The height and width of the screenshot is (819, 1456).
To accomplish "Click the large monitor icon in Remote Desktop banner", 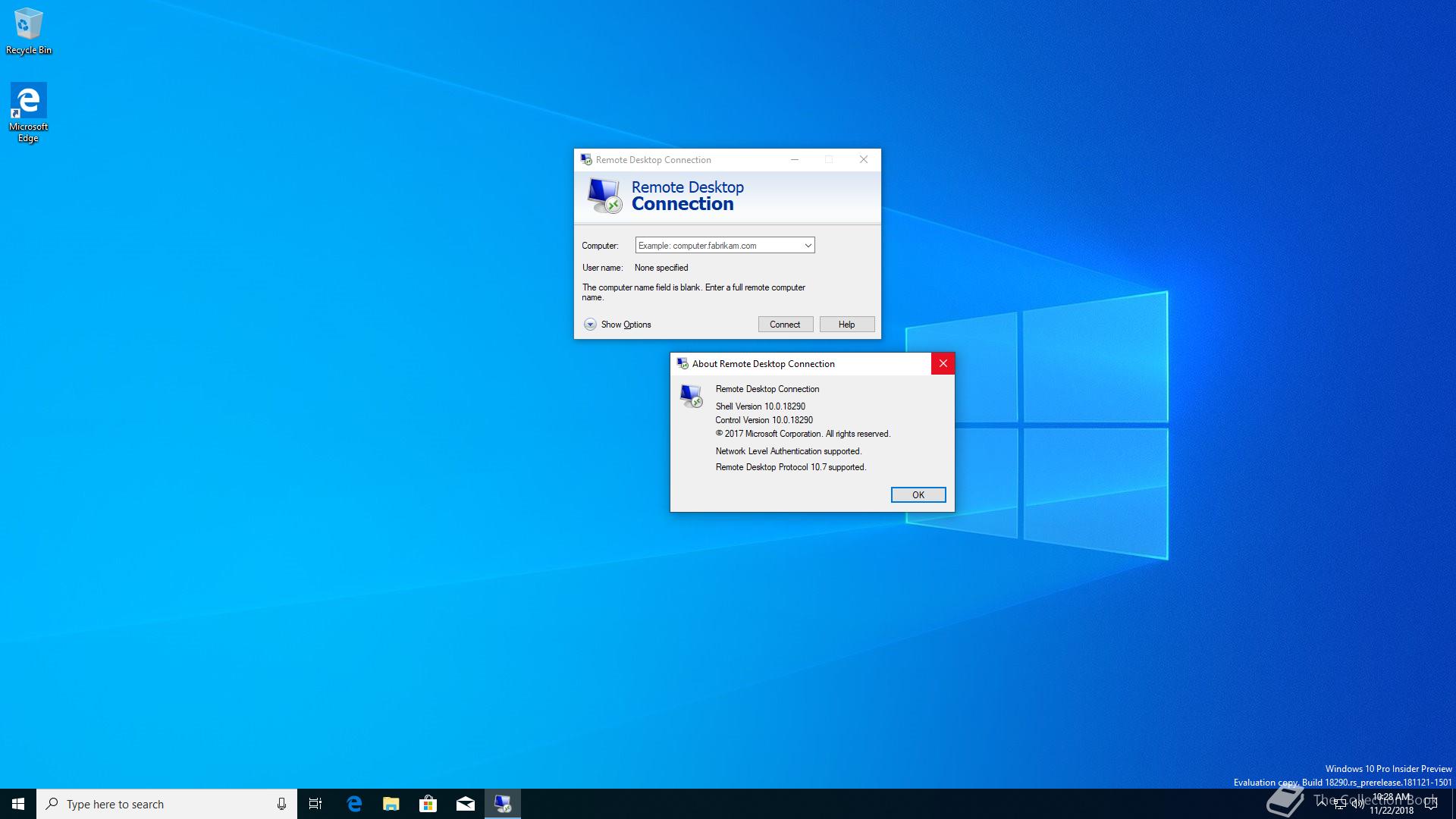I will tap(604, 196).
